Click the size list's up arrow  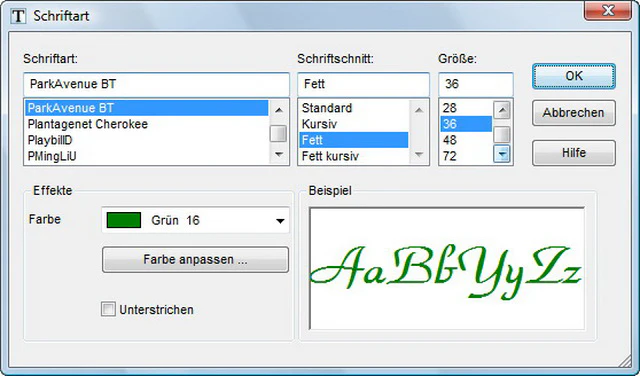pos(502,110)
